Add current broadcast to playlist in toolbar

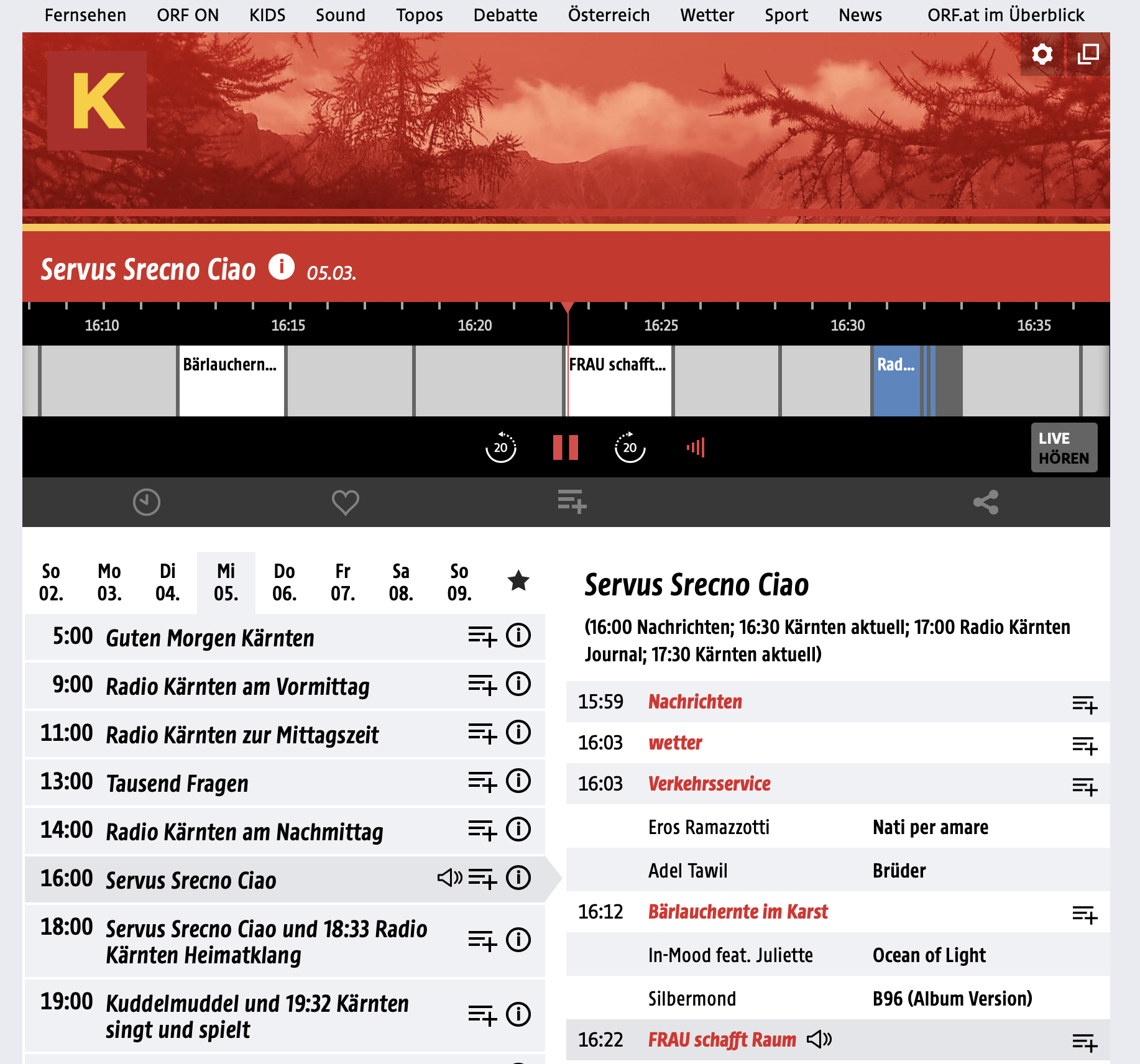pos(572,502)
